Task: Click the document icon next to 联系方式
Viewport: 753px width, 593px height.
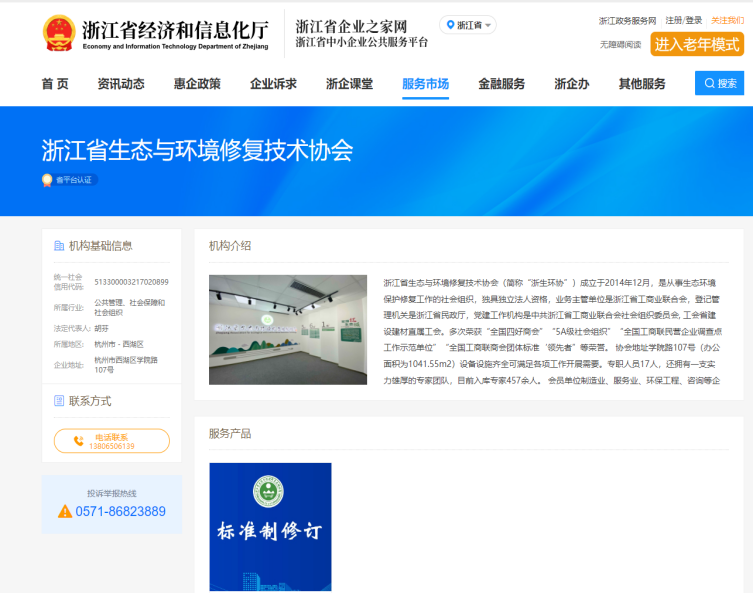Action: tap(59, 401)
